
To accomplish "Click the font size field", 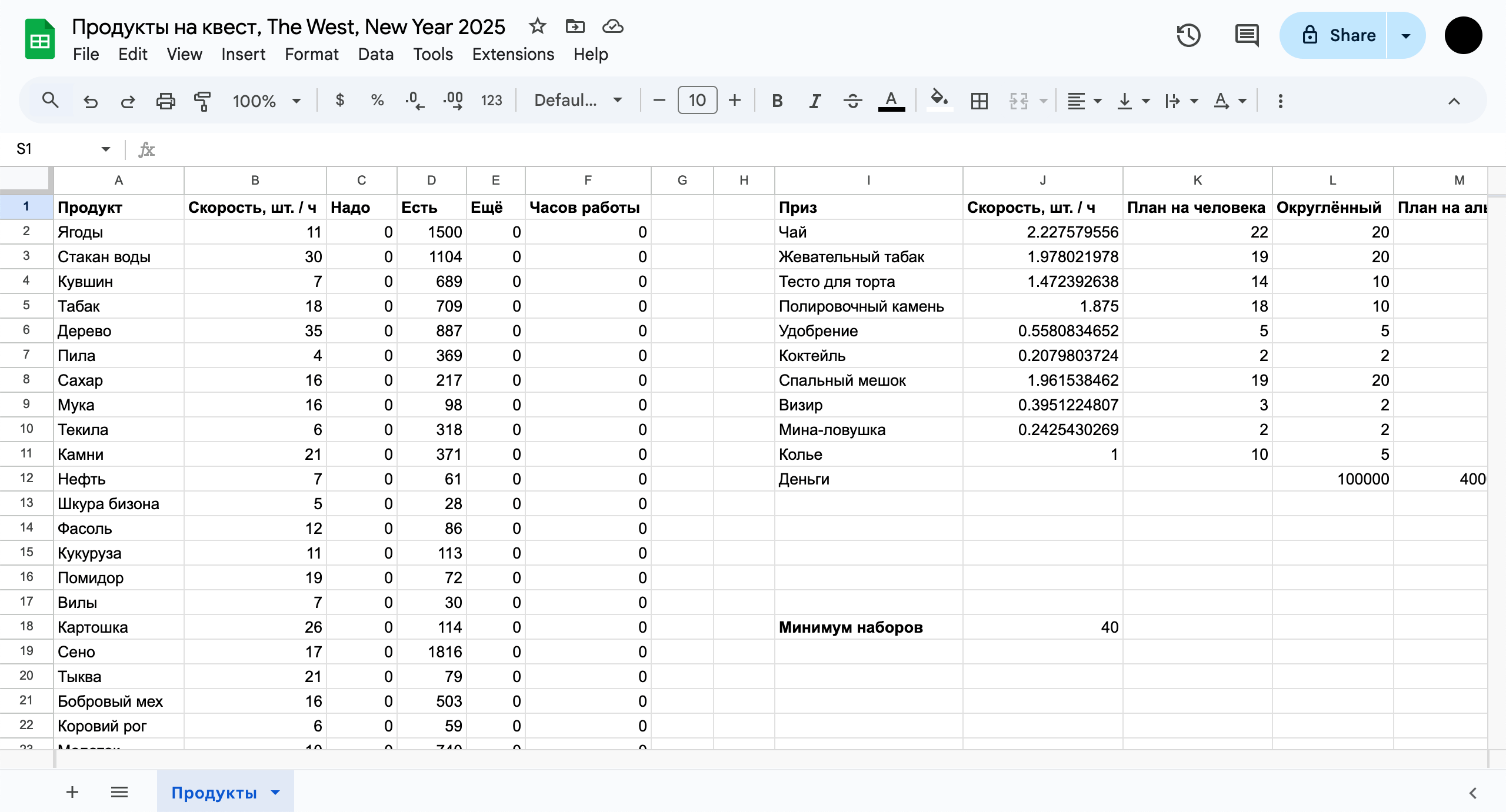I will [x=697, y=100].
